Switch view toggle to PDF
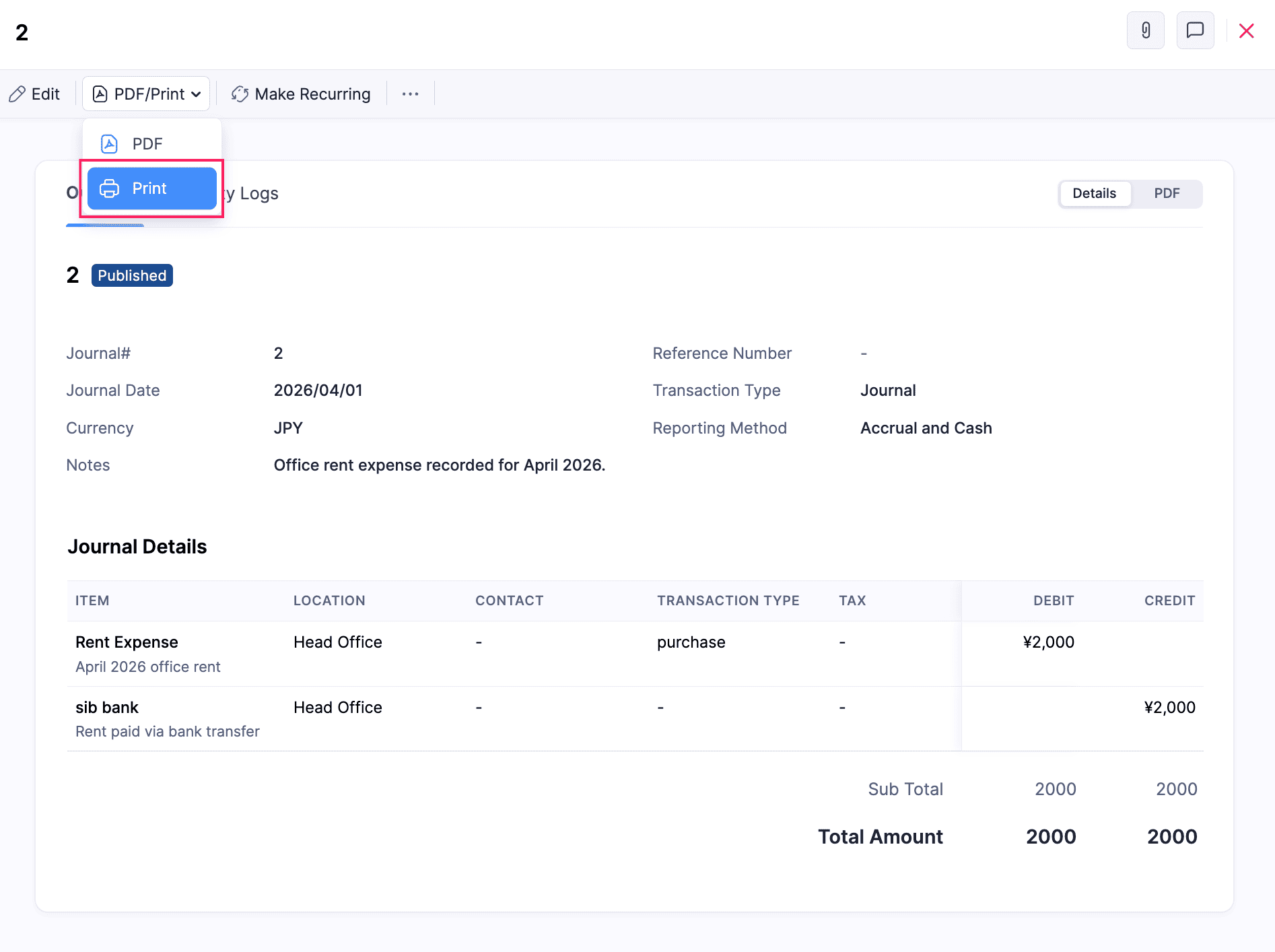This screenshot has height=952, width=1275. [1167, 194]
